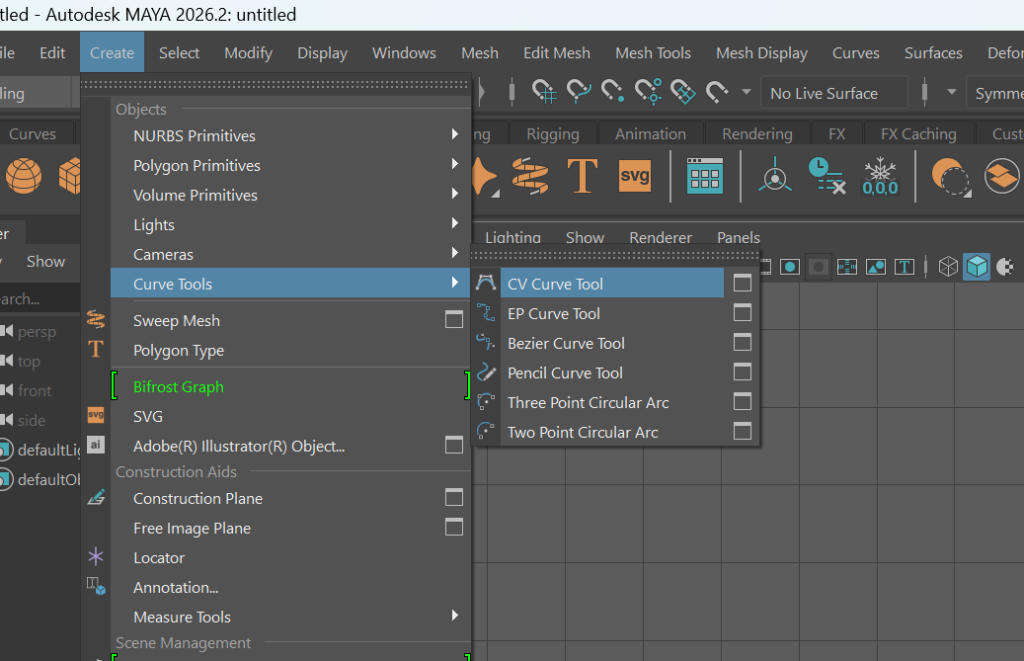Screen dimensions: 1024x661
Task: Click the SVG shelf icon
Action: click(635, 177)
